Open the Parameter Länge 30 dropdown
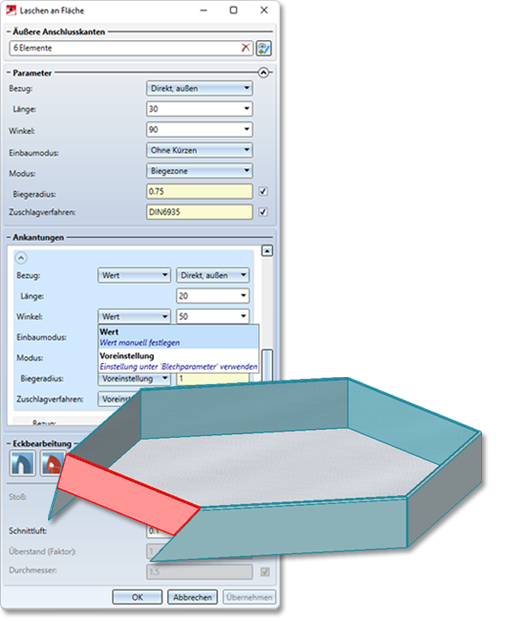The width and height of the screenshot is (530, 622). (x=199, y=109)
